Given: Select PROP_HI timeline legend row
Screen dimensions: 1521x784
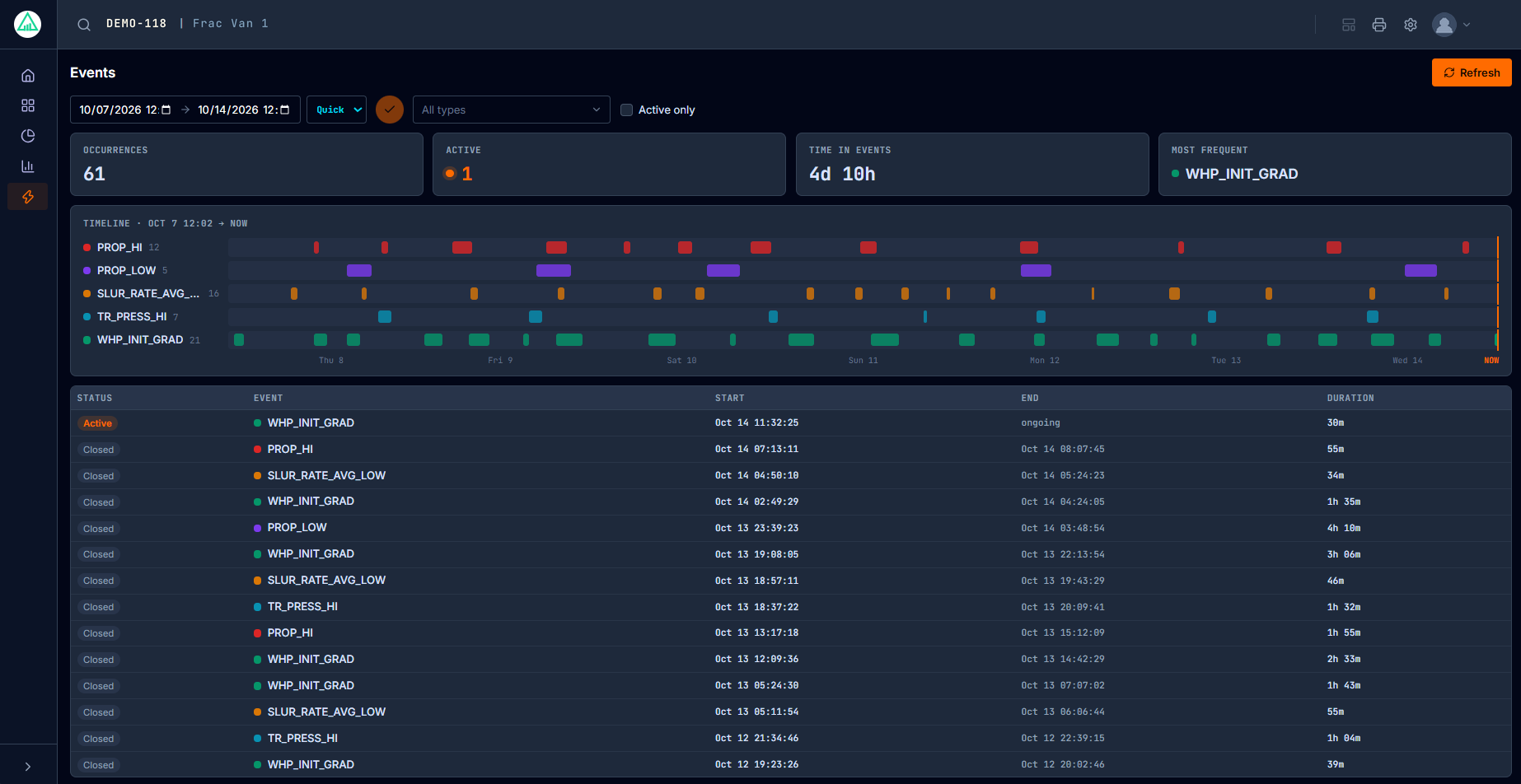Looking at the screenshot, I should 121,247.
